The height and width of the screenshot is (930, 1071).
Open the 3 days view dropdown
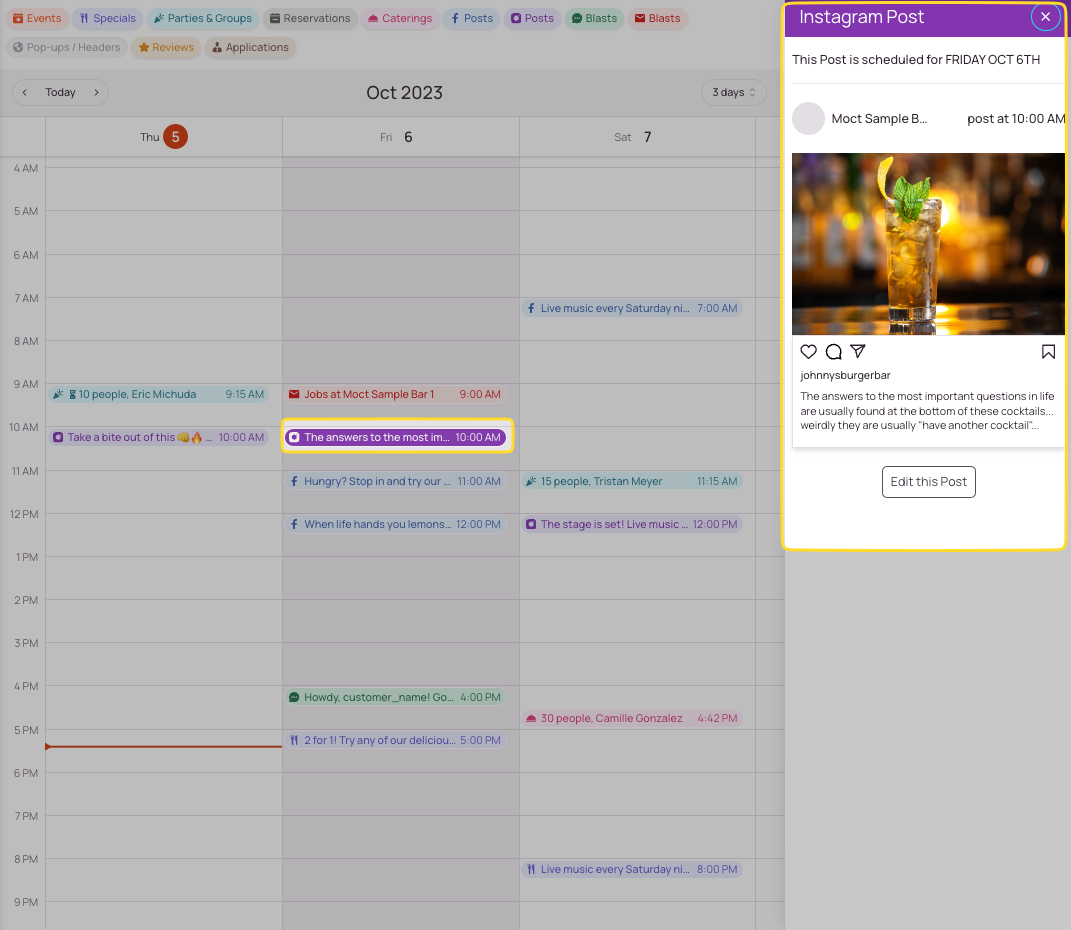coord(734,92)
